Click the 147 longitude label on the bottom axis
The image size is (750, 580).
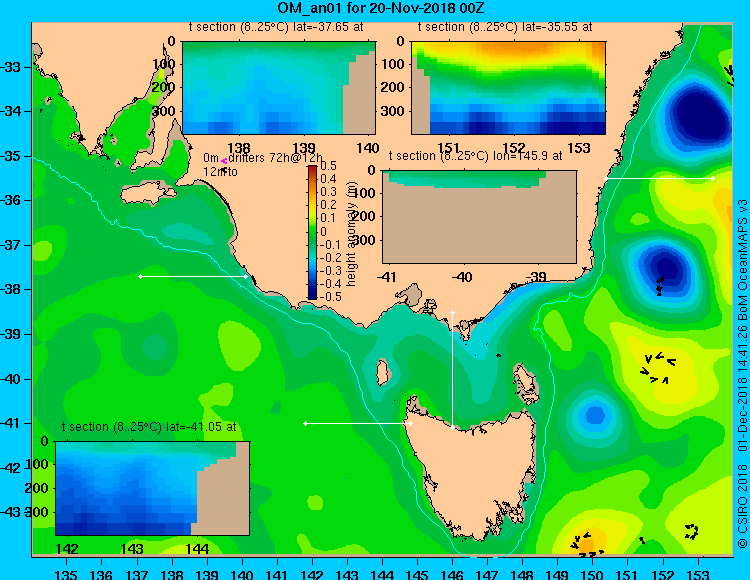[x=487, y=575]
